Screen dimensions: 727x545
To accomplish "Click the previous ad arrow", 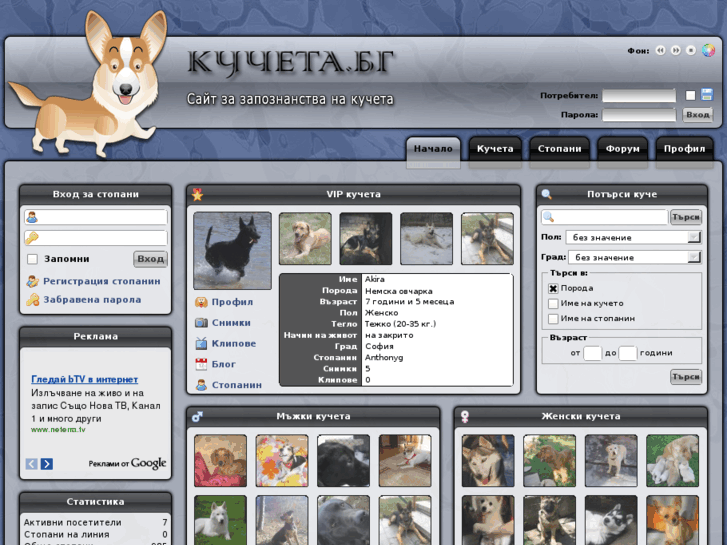I will click(32, 463).
